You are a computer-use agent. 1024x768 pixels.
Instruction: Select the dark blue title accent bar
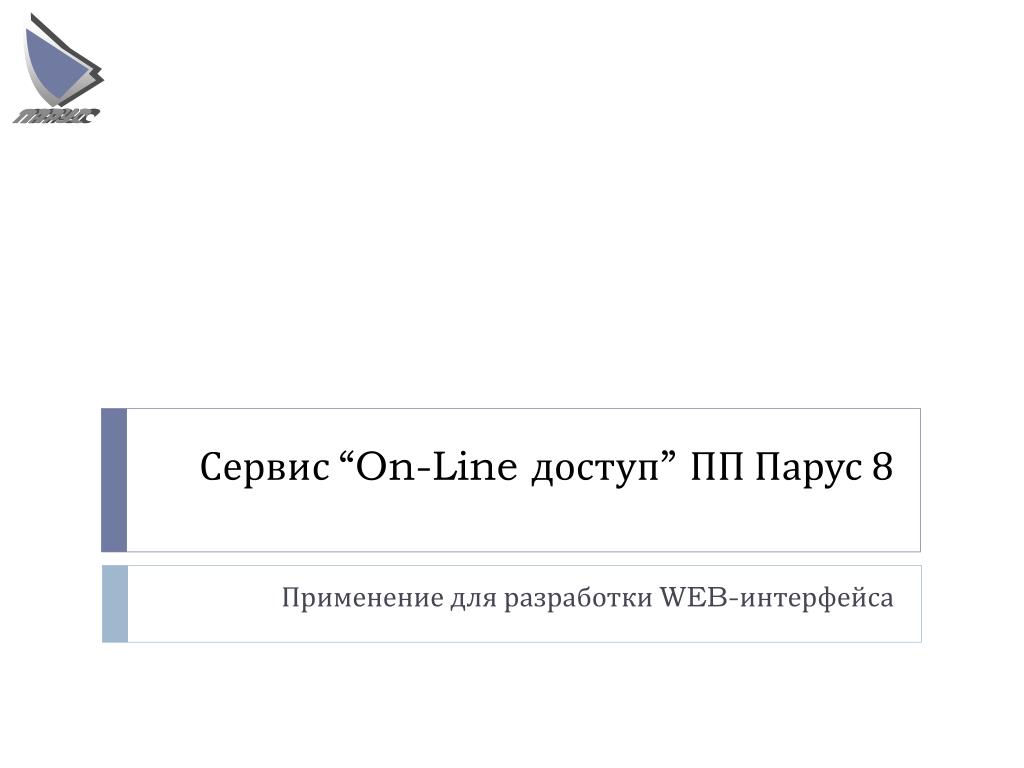[x=114, y=480]
